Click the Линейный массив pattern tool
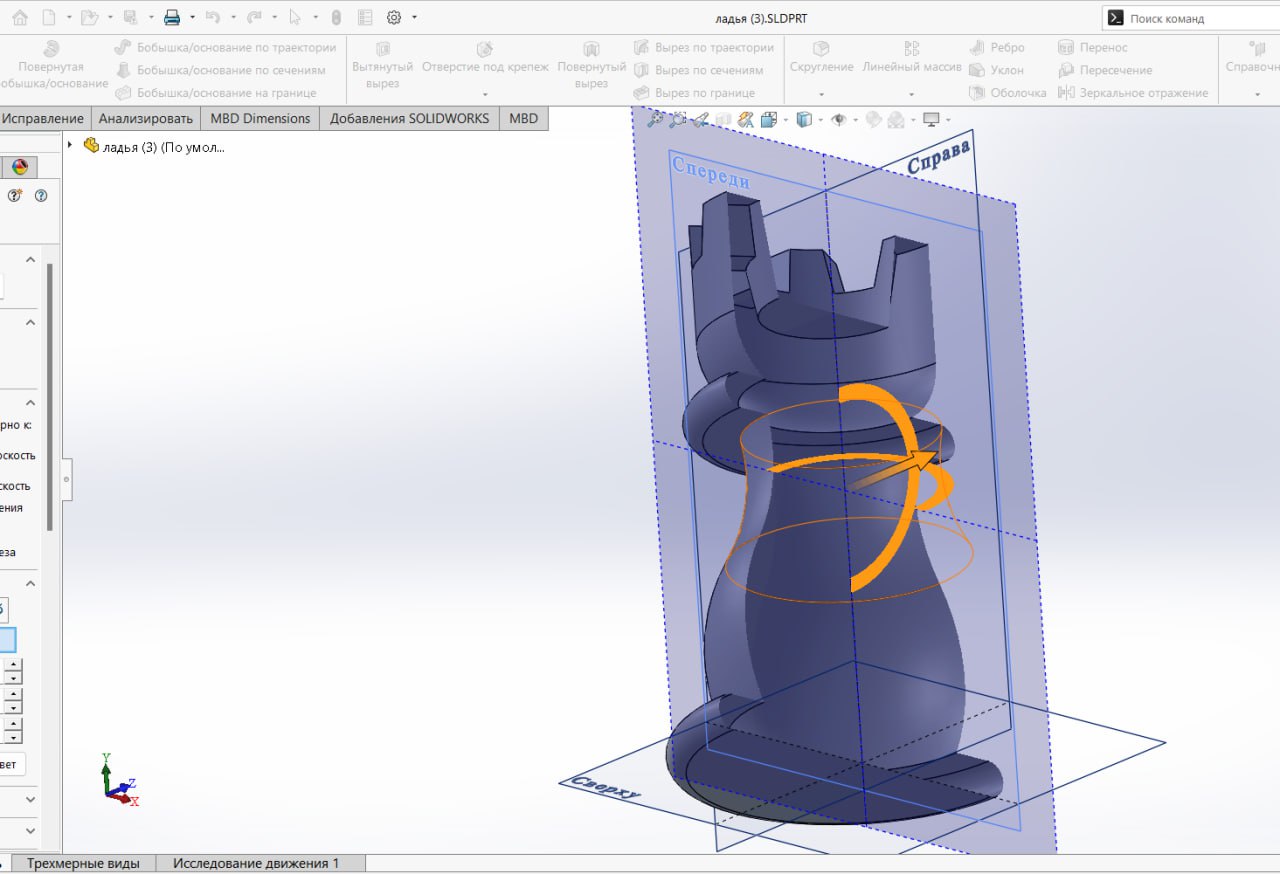The image size is (1280, 874). pyautogui.click(x=911, y=57)
